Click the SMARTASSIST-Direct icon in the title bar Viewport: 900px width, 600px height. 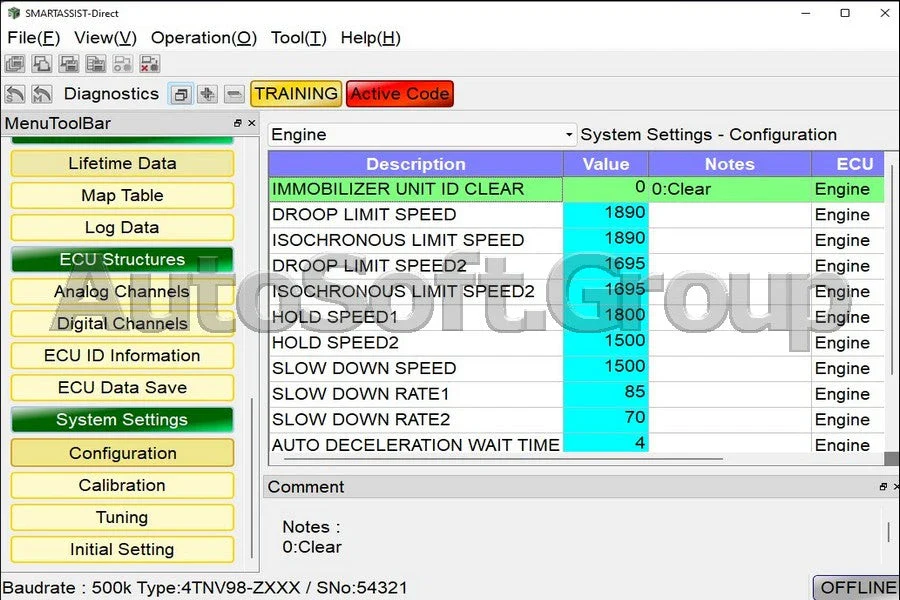[14, 13]
